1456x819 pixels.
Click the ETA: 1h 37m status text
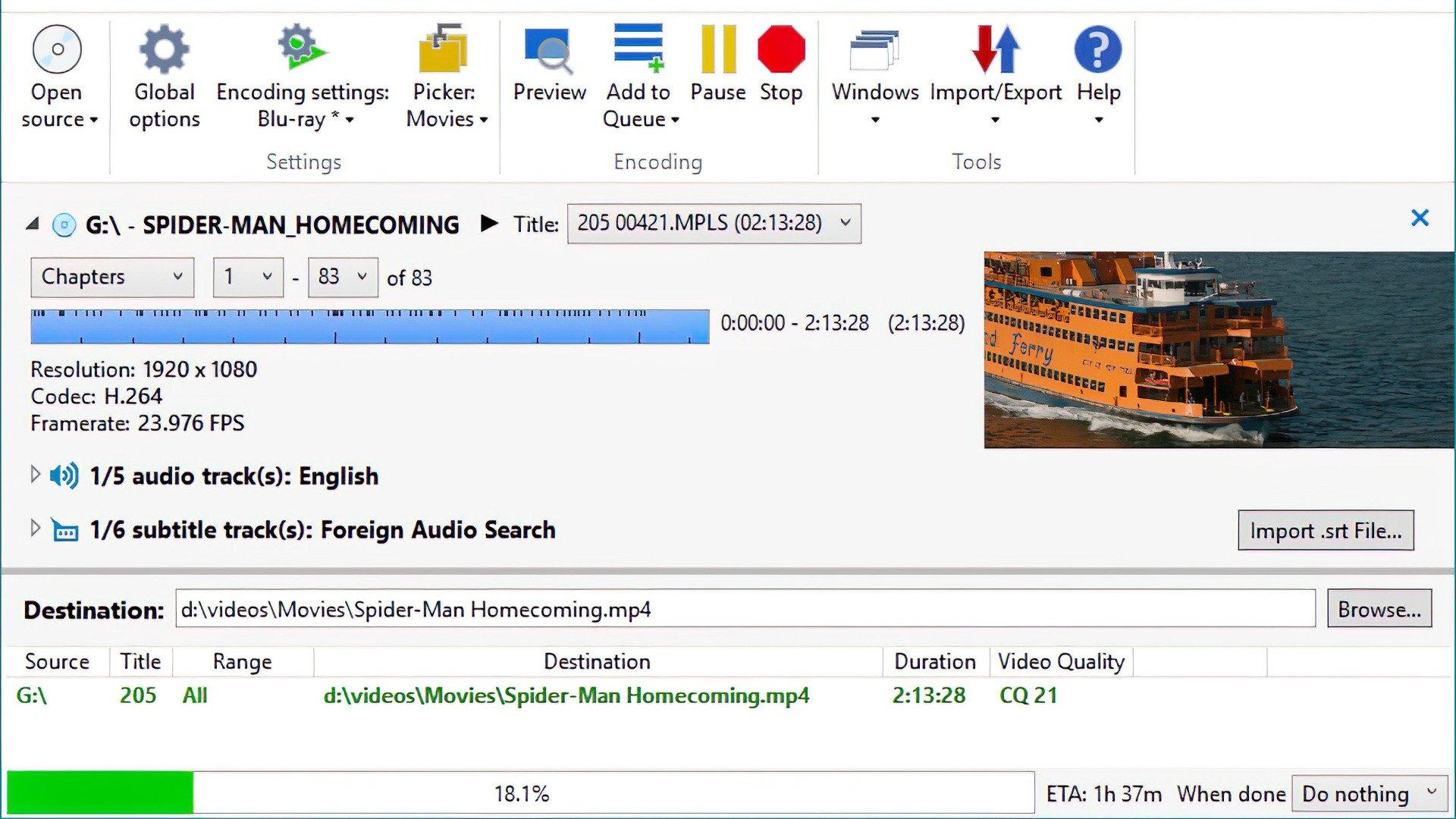click(x=1104, y=794)
